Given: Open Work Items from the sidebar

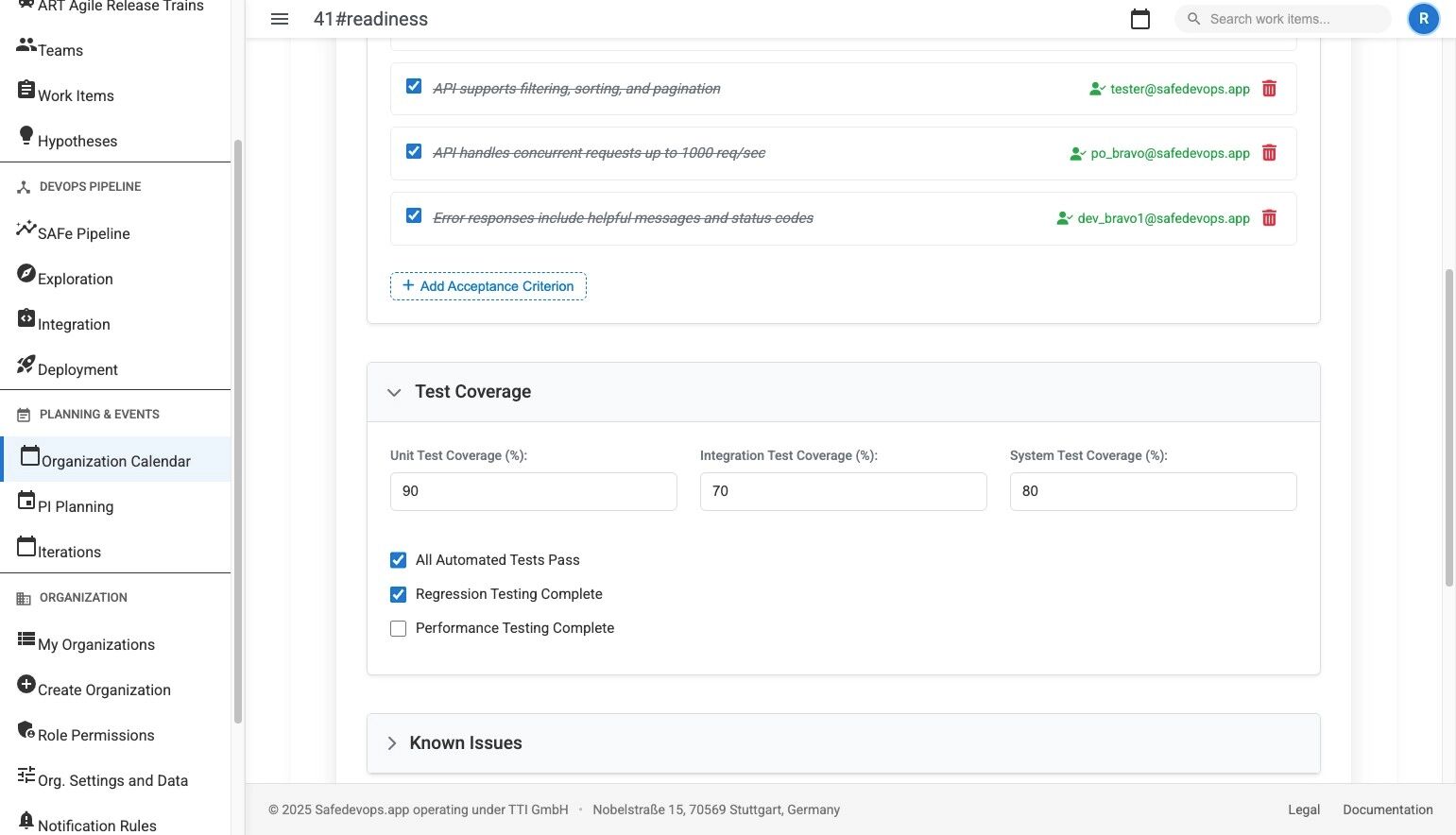Looking at the screenshot, I should [x=76, y=95].
